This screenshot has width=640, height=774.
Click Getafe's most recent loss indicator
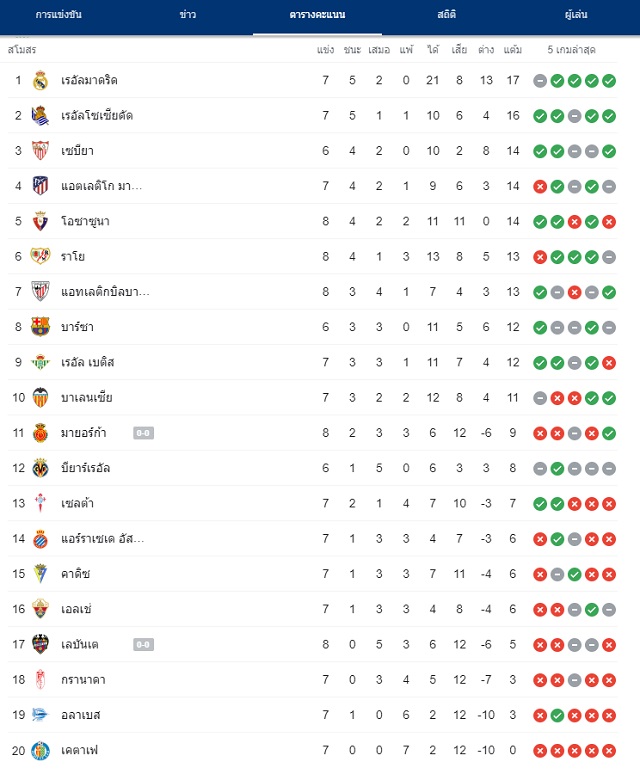[609, 751]
